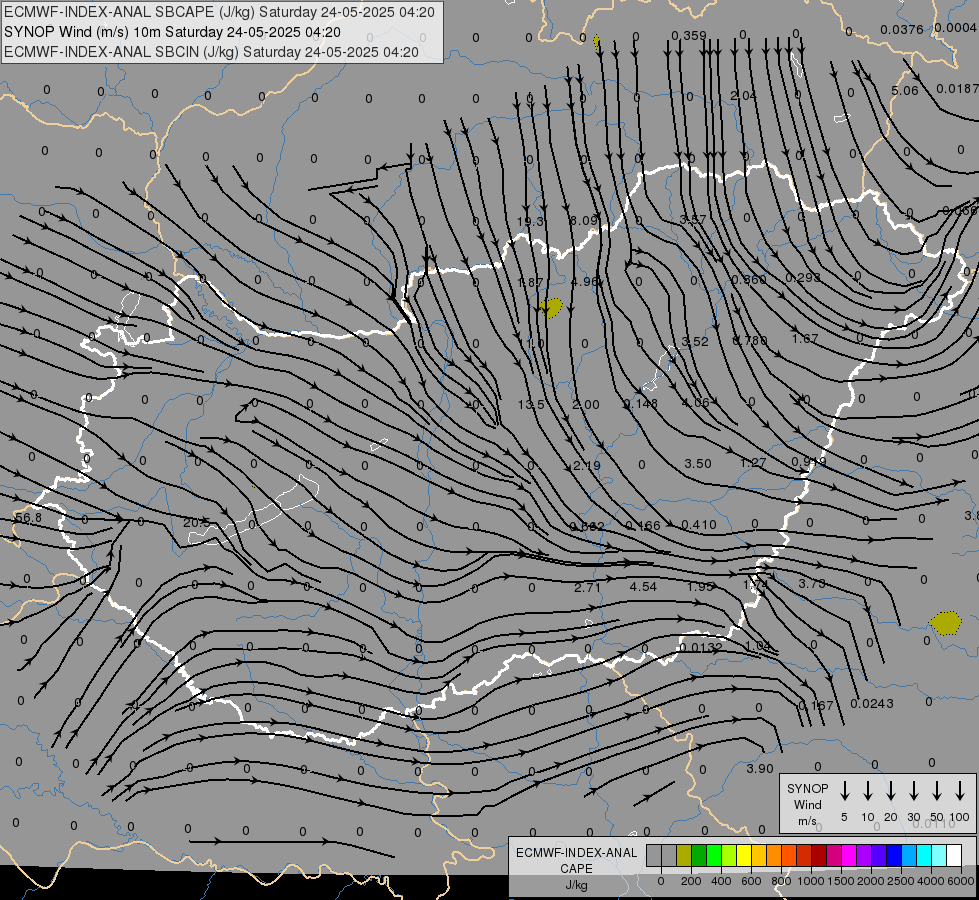This screenshot has width=979, height=900.
Task: Click the '1.67' value in the east
Action: [x=805, y=339]
